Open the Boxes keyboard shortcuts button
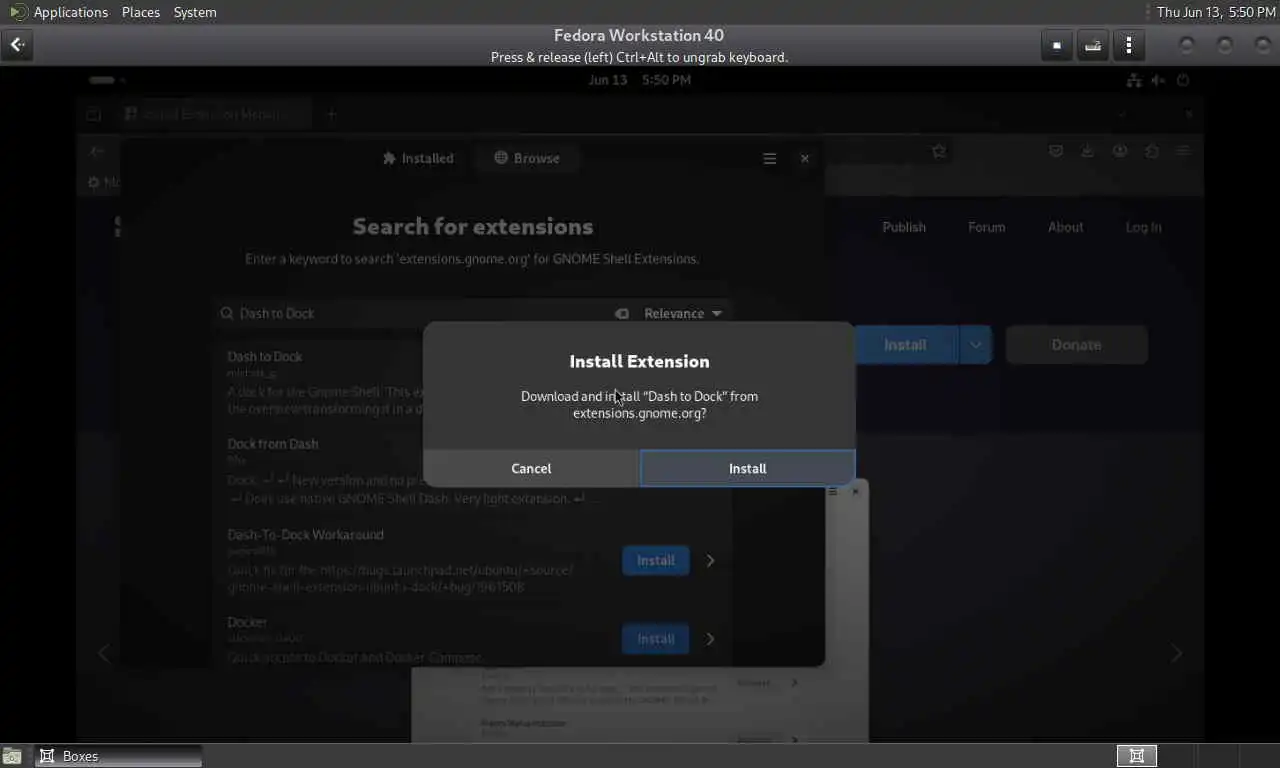The image size is (1280, 768). tap(1093, 45)
